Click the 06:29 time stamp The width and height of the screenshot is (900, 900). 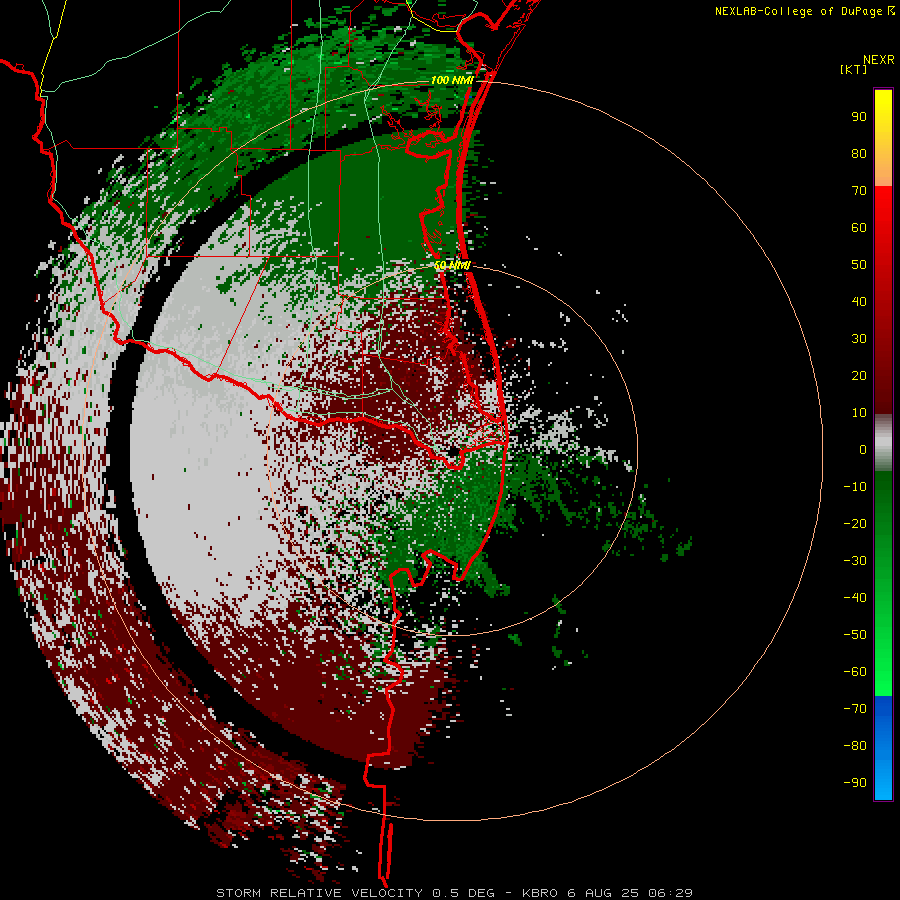point(670,893)
